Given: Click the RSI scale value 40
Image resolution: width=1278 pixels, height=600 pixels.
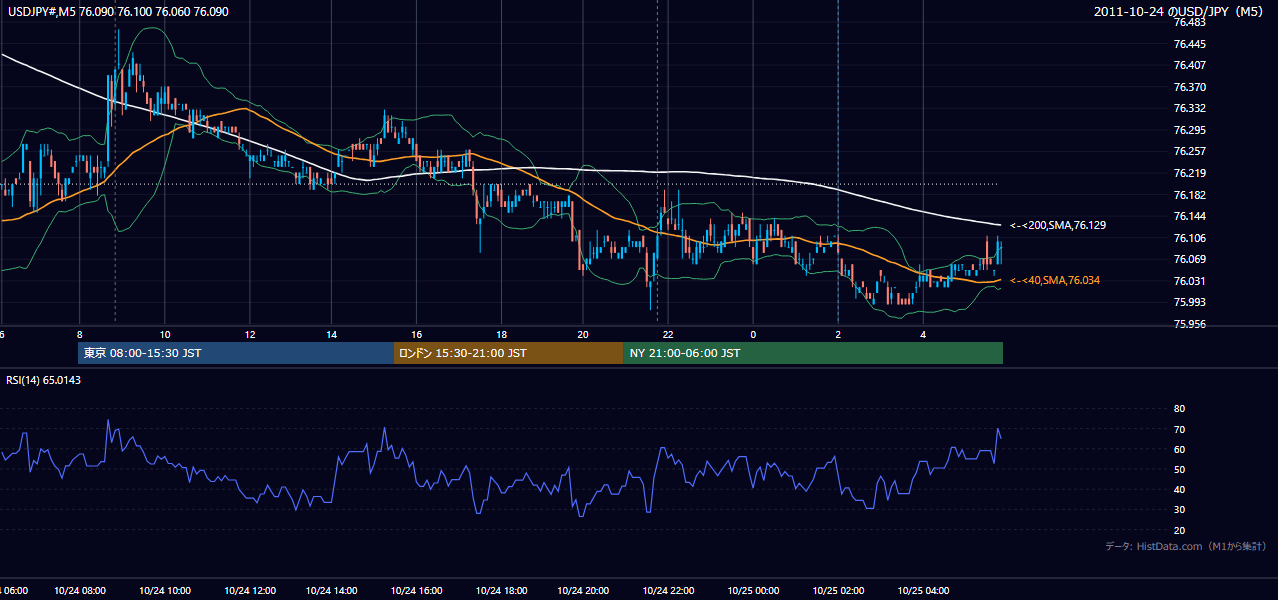Looking at the screenshot, I should tap(1179, 490).
